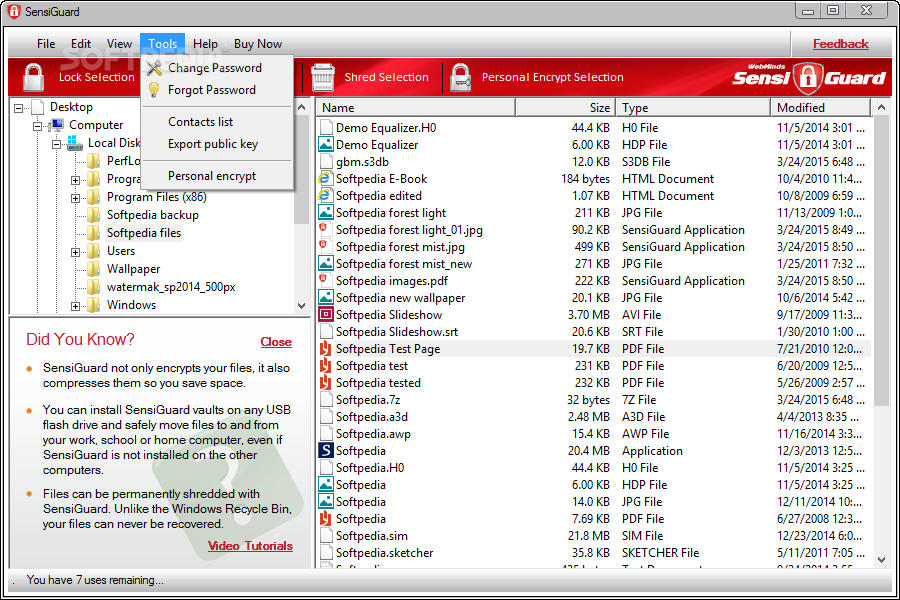Sort files by Size column header
The width and height of the screenshot is (900, 600).
(x=565, y=107)
